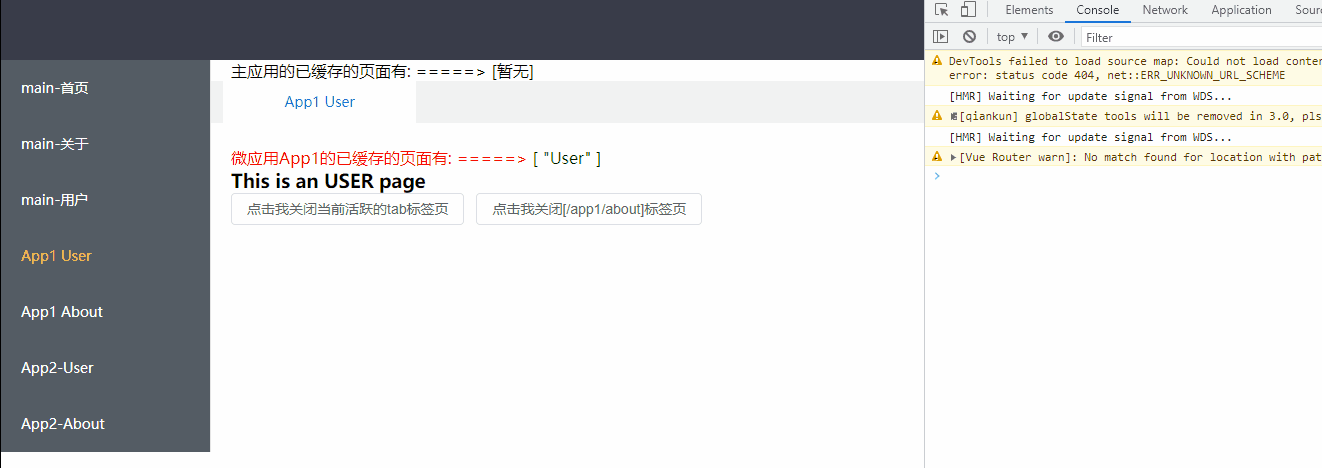The height and width of the screenshot is (468, 1322).
Task: Expand the qiankun globalState warning
Action: [x=953, y=117]
